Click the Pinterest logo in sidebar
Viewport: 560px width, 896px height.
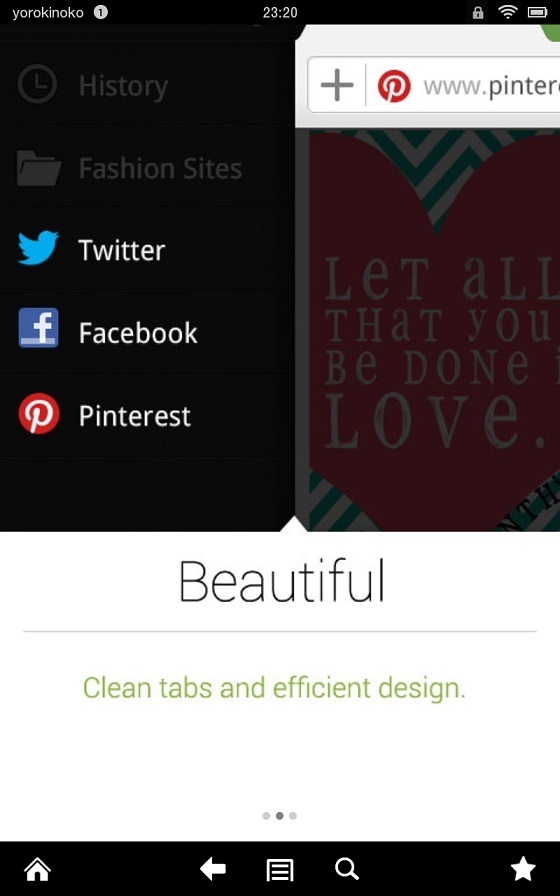point(39,413)
